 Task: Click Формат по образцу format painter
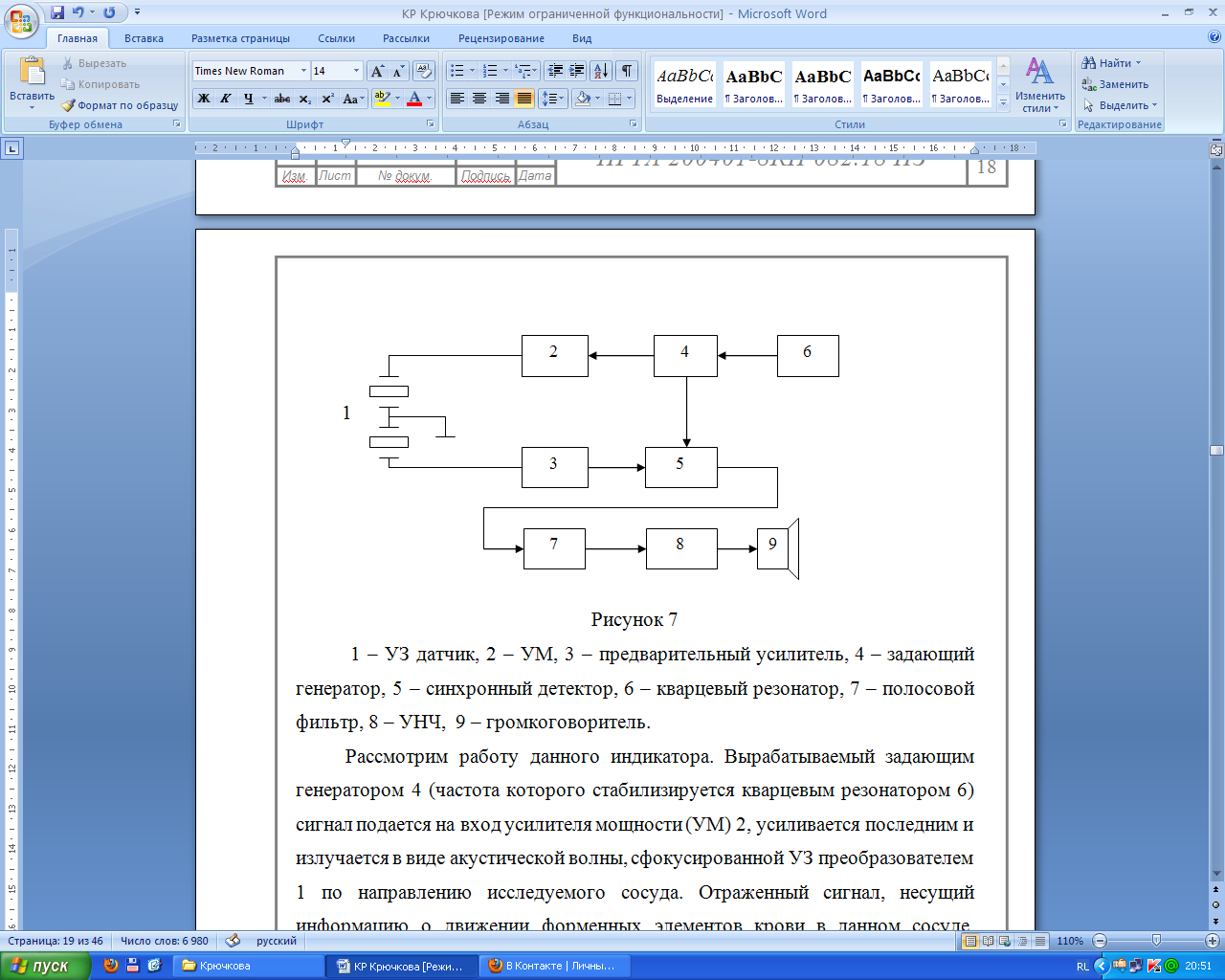(120, 105)
